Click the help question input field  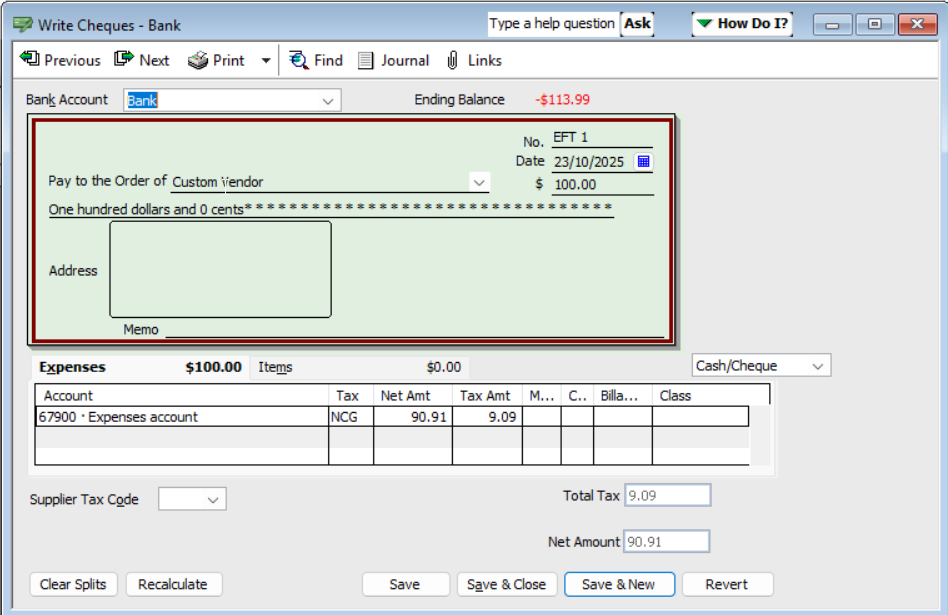point(553,24)
